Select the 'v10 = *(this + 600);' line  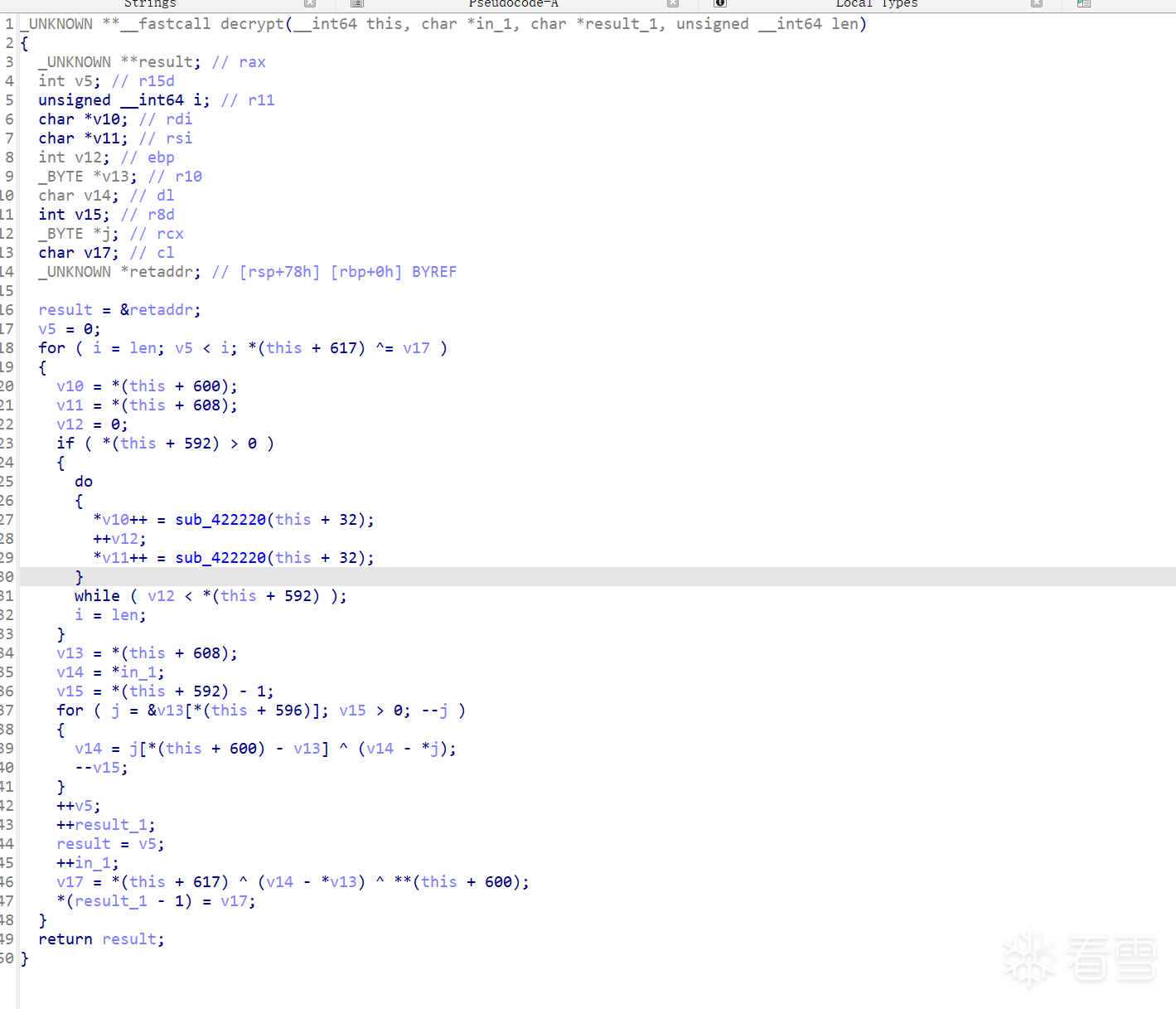[147, 386]
